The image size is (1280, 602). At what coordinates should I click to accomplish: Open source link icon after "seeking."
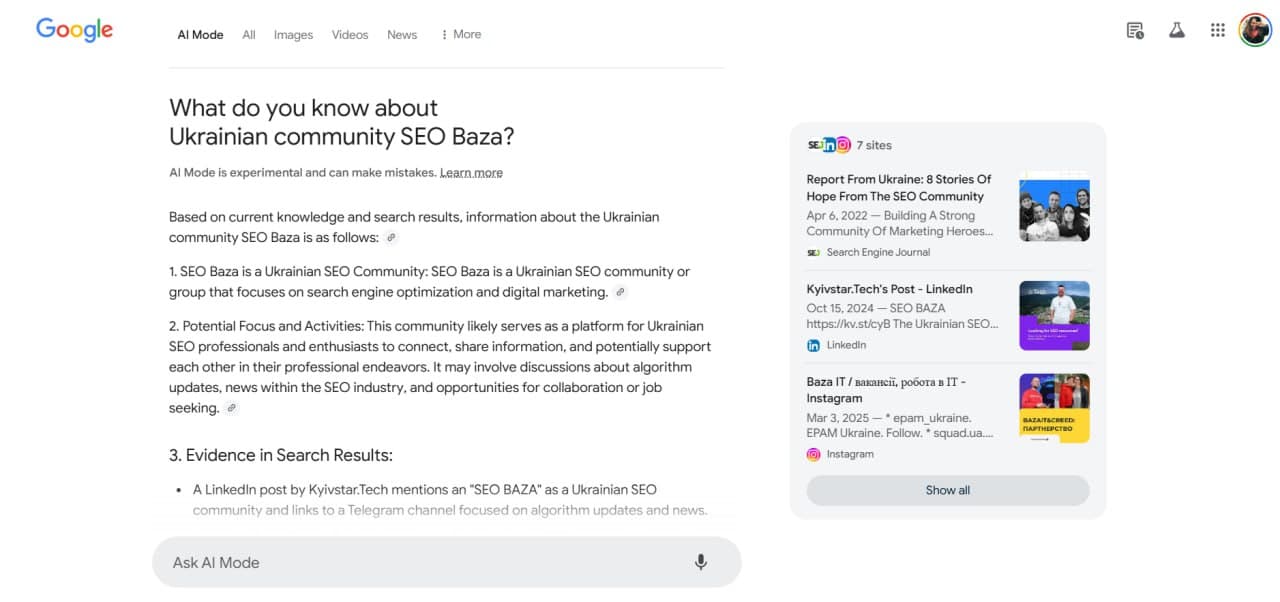point(232,408)
